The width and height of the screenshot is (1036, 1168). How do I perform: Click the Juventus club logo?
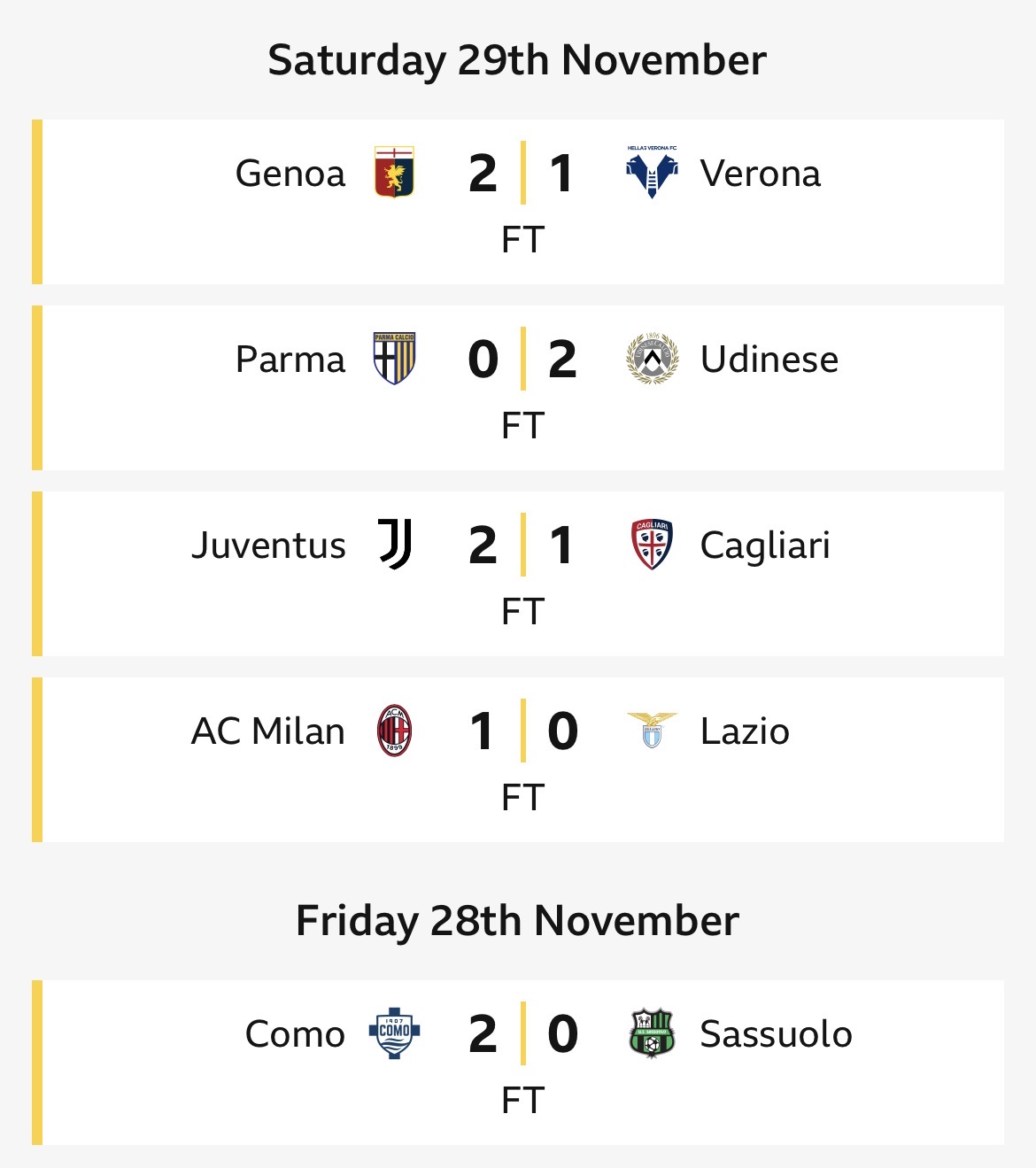[x=395, y=545]
